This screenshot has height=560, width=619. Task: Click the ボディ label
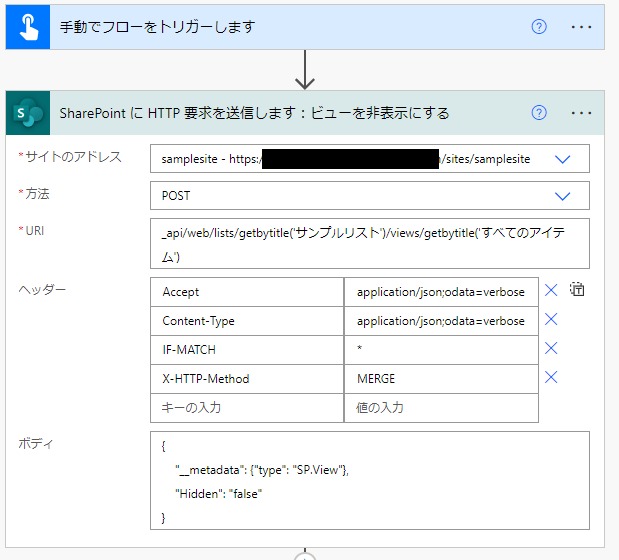tap(36, 444)
